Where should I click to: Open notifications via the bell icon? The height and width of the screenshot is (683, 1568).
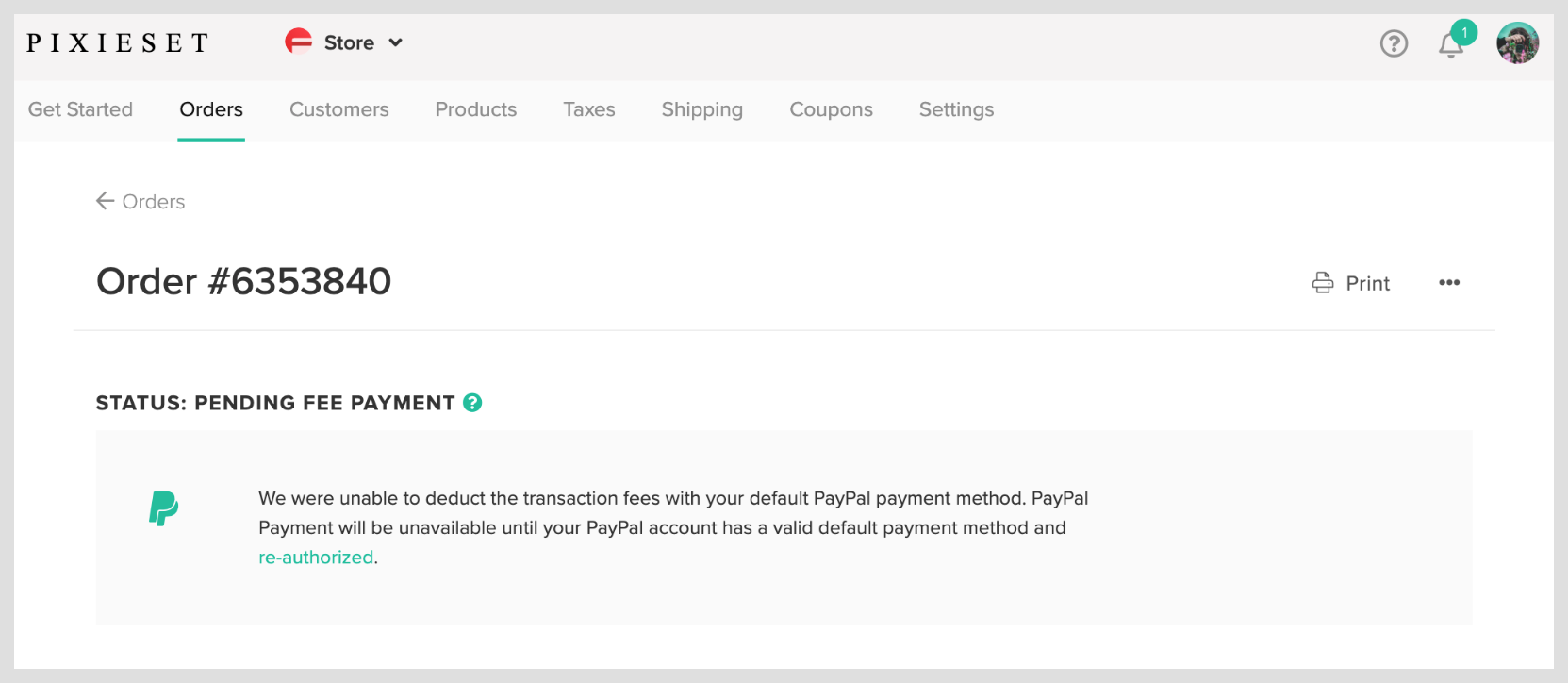point(1450,45)
